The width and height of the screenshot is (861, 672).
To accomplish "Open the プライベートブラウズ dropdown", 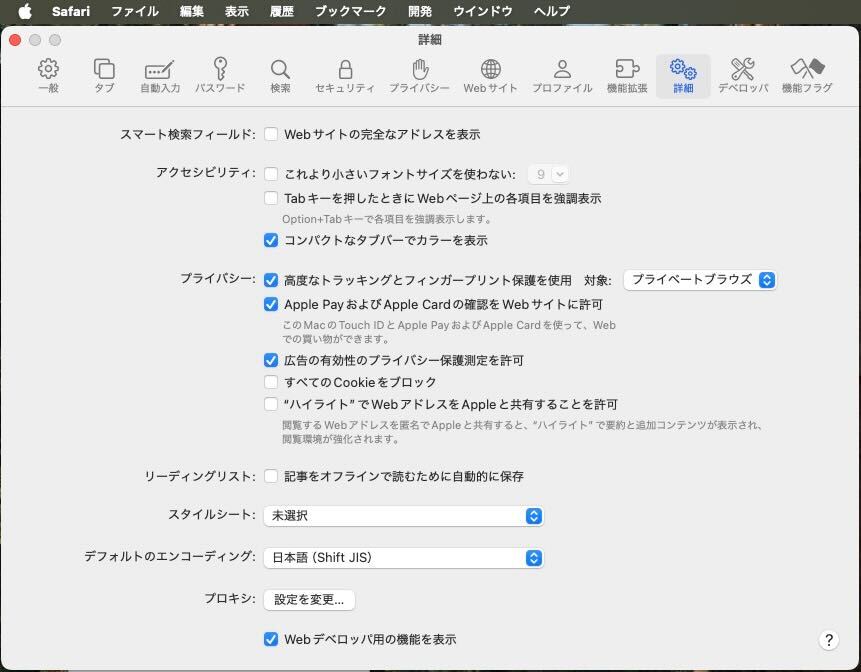I will pyautogui.click(x=700, y=280).
